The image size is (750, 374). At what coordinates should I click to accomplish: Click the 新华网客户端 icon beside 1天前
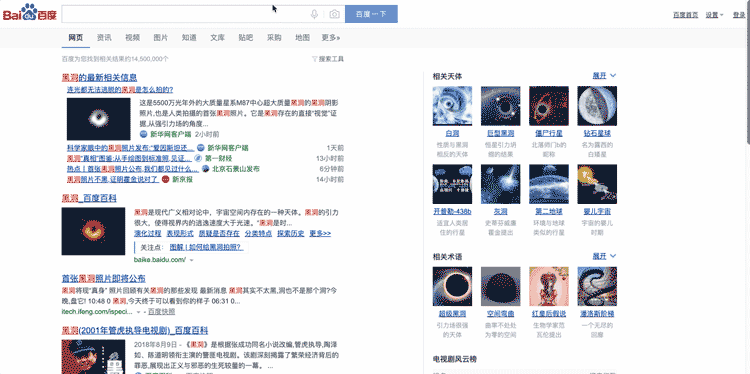click(x=201, y=148)
